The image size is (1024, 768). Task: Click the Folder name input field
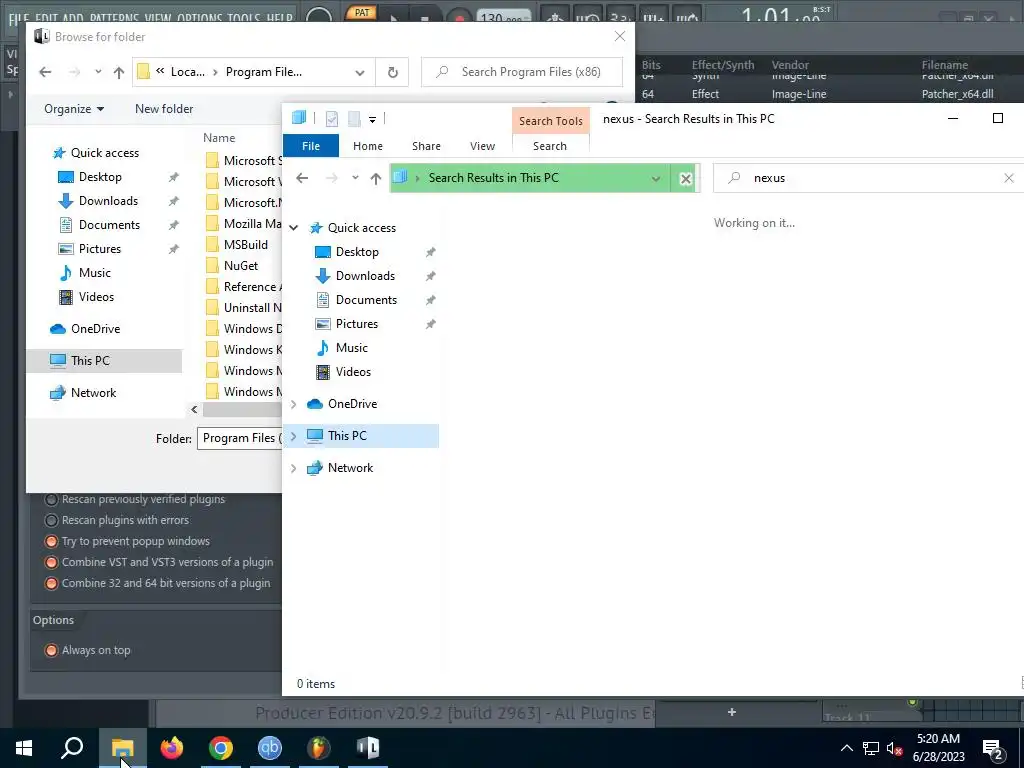click(240, 438)
